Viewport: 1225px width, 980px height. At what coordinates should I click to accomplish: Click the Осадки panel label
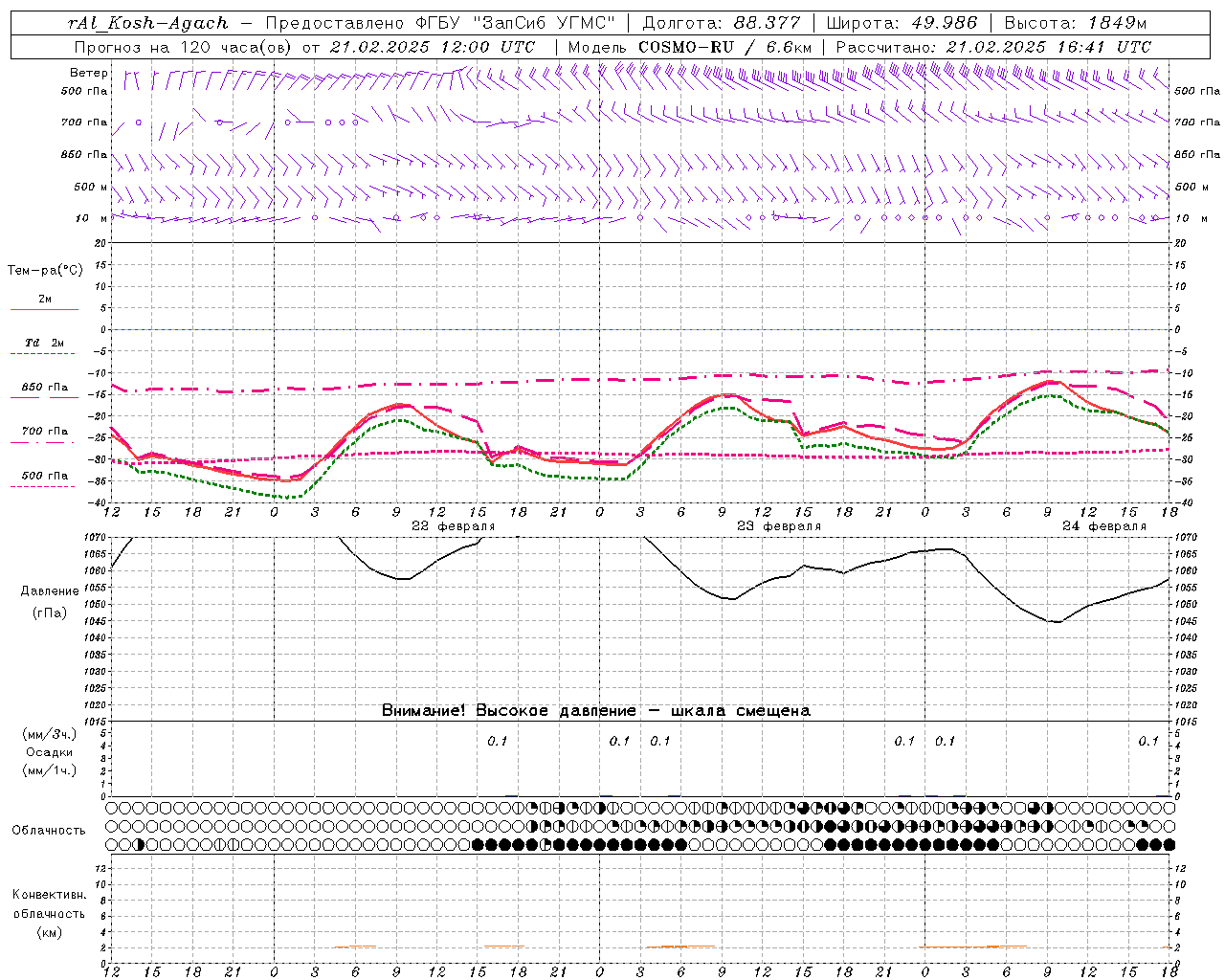click(50, 753)
